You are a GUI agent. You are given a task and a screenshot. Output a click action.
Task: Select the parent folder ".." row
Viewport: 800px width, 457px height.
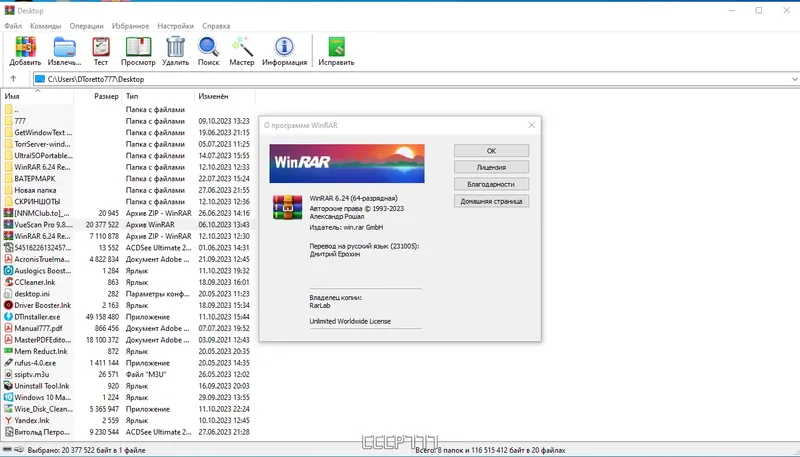click(x=128, y=110)
